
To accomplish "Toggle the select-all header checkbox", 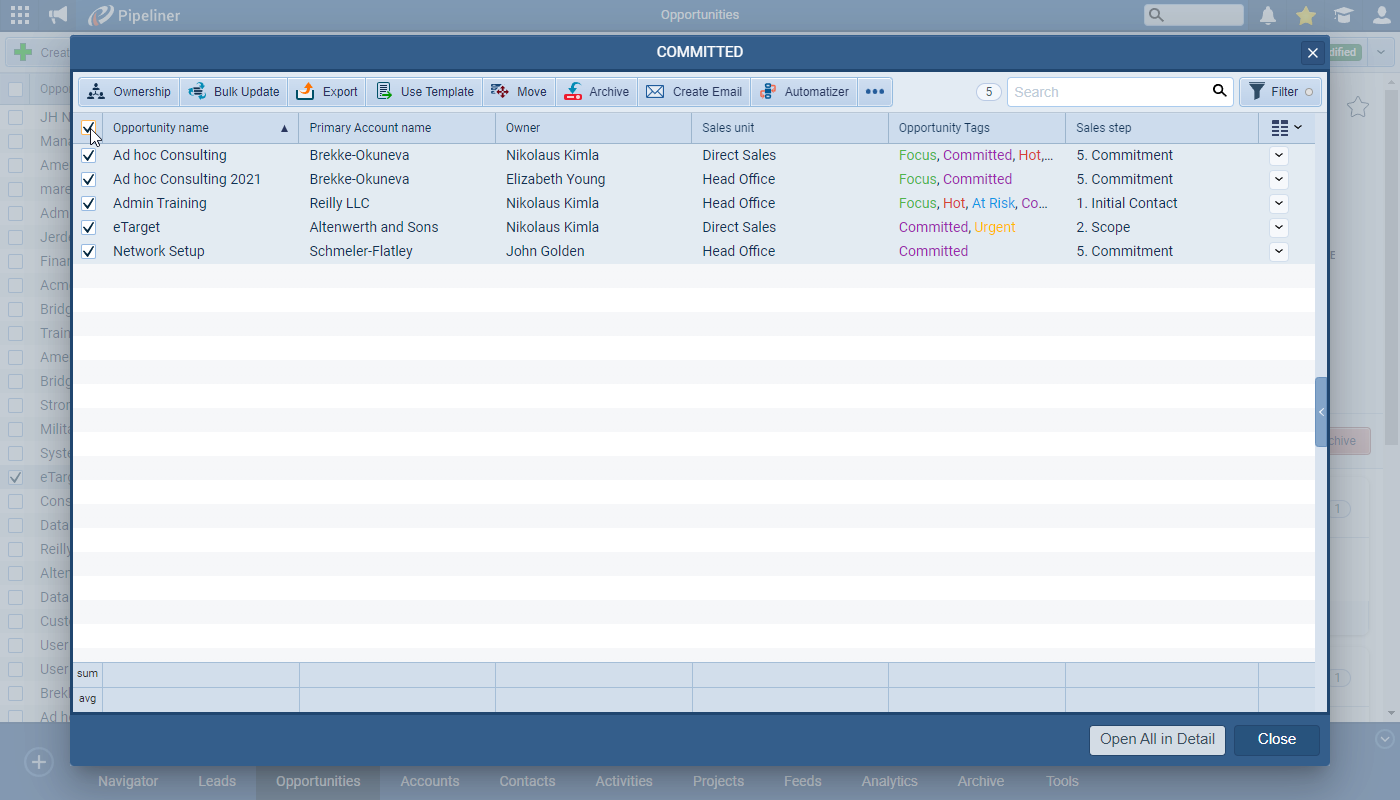I will pos(89,128).
